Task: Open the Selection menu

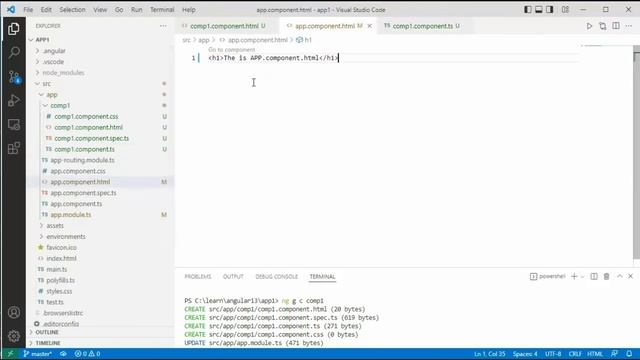Action: [72, 9]
